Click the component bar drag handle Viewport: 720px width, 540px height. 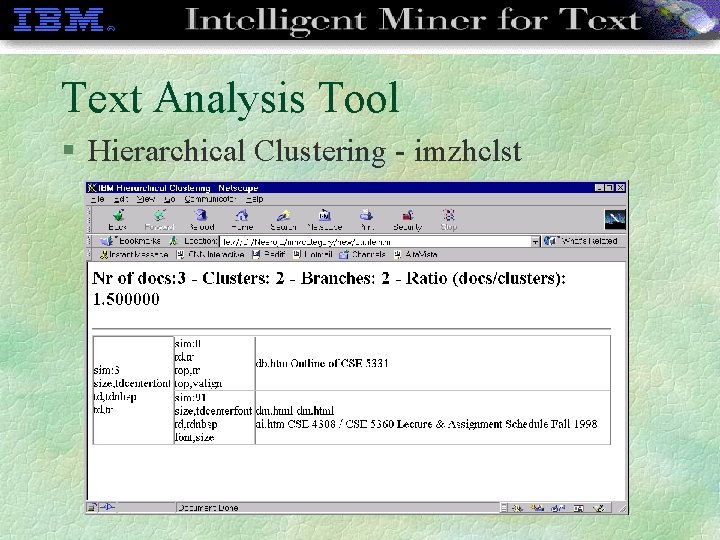pyautogui.click(x=504, y=508)
